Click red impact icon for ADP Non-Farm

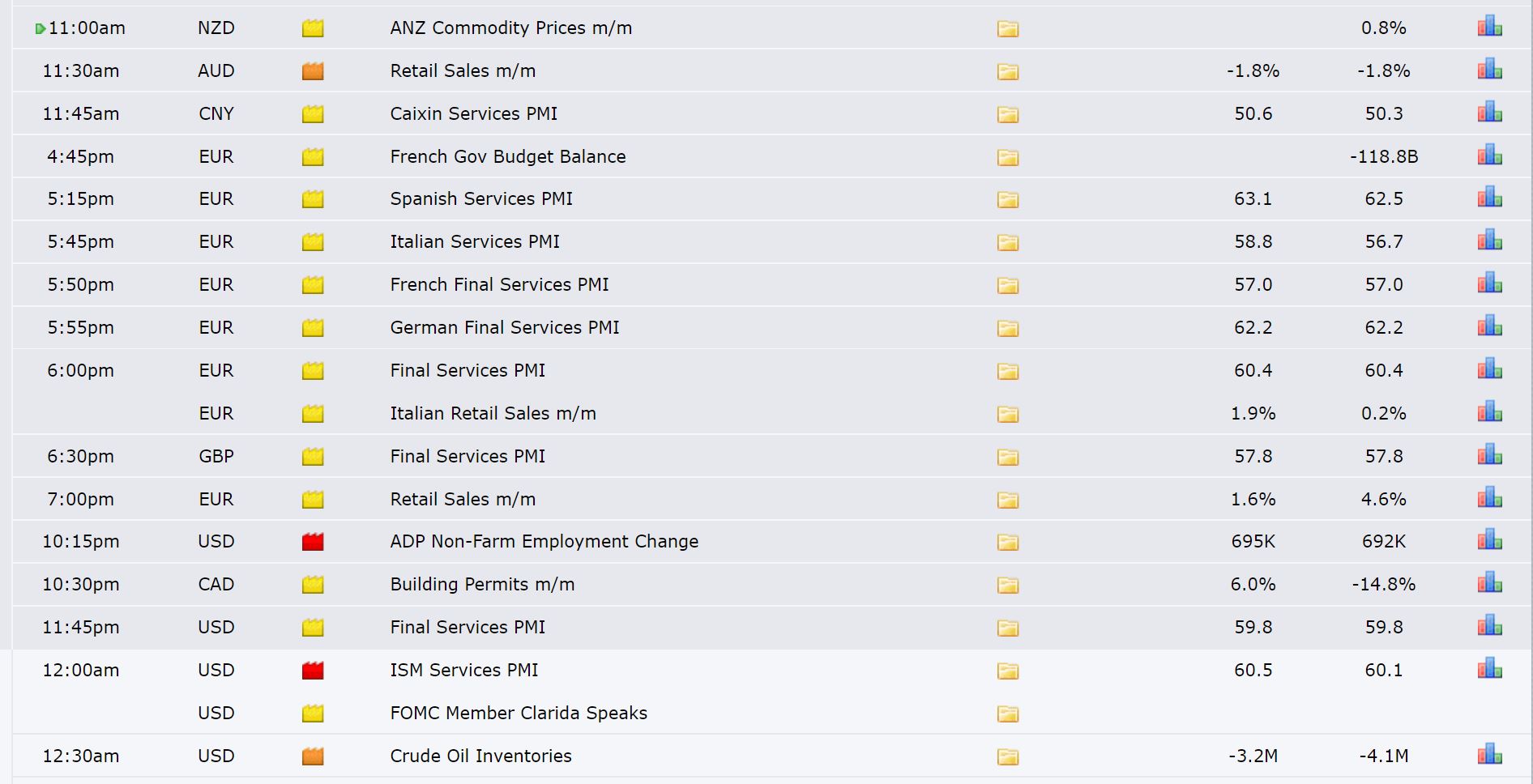(x=313, y=542)
